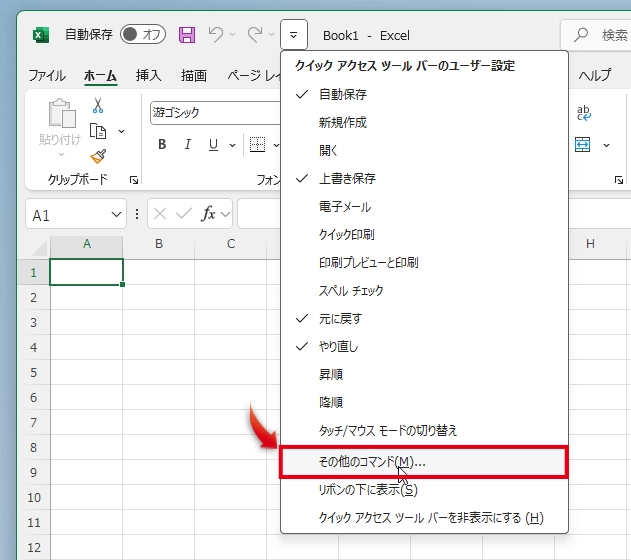
Task: Choose クイック アクセス ツール バーを非表示にする (H)
Action: click(x=424, y=518)
